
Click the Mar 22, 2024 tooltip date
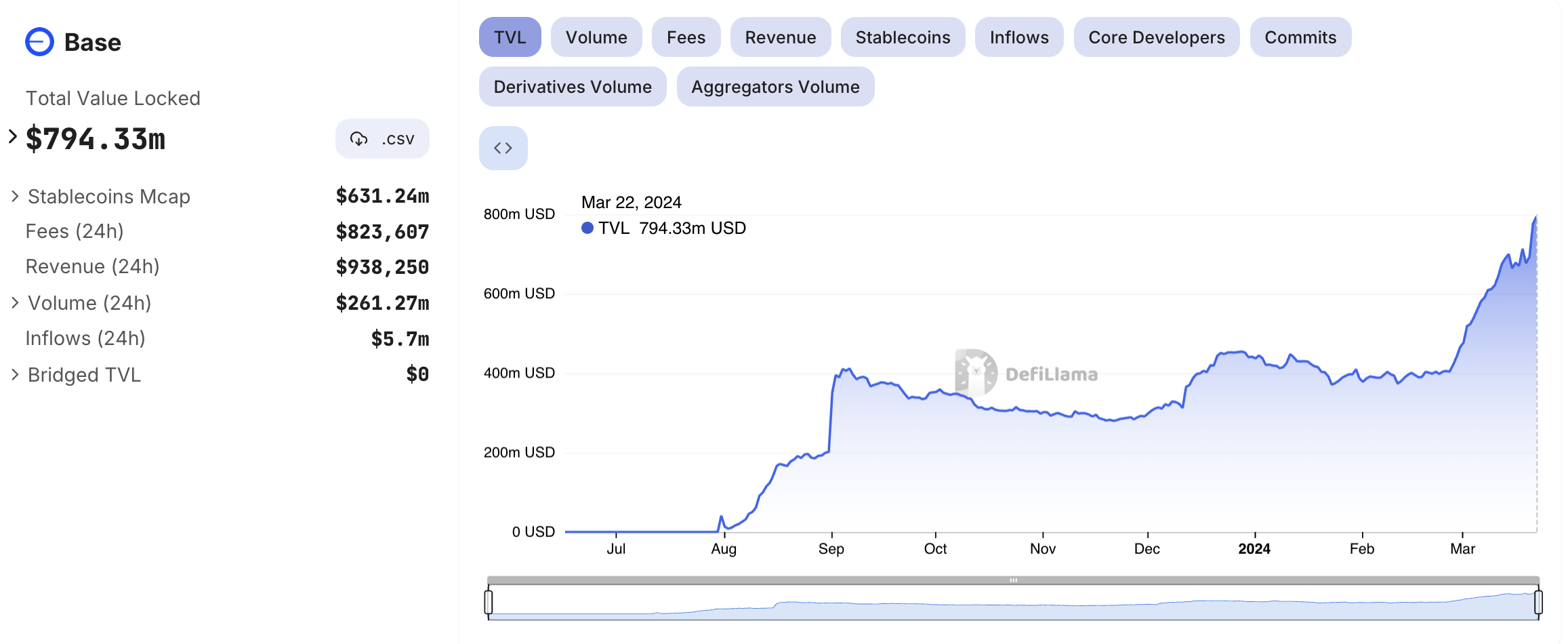[632, 203]
